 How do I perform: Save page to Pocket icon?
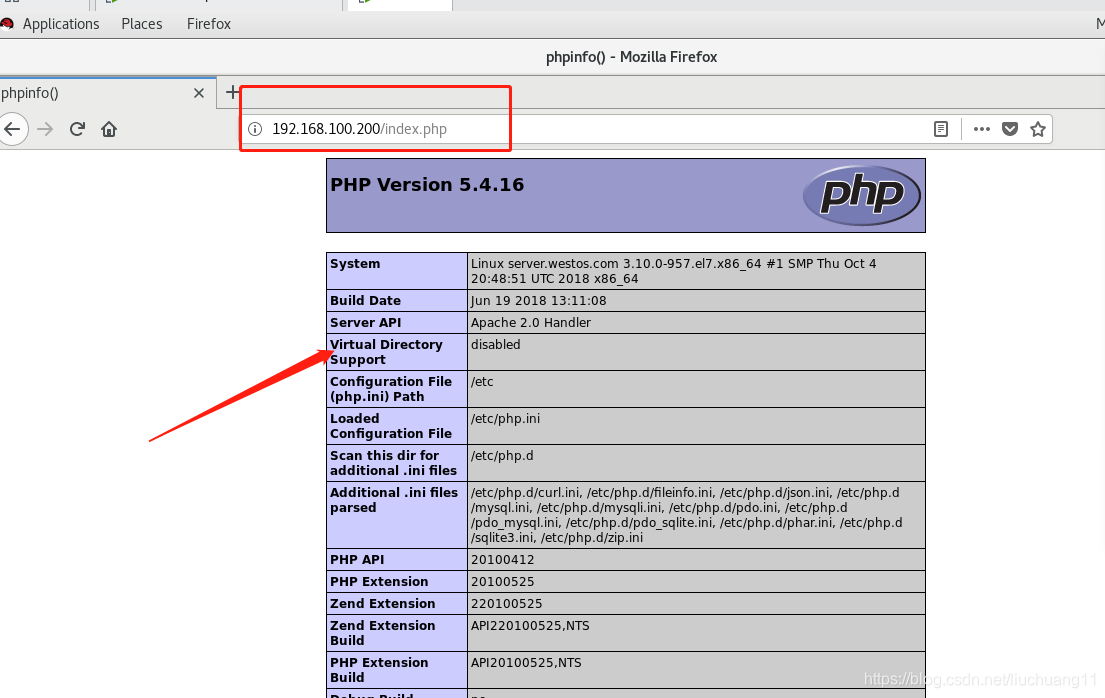pos(1010,129)
